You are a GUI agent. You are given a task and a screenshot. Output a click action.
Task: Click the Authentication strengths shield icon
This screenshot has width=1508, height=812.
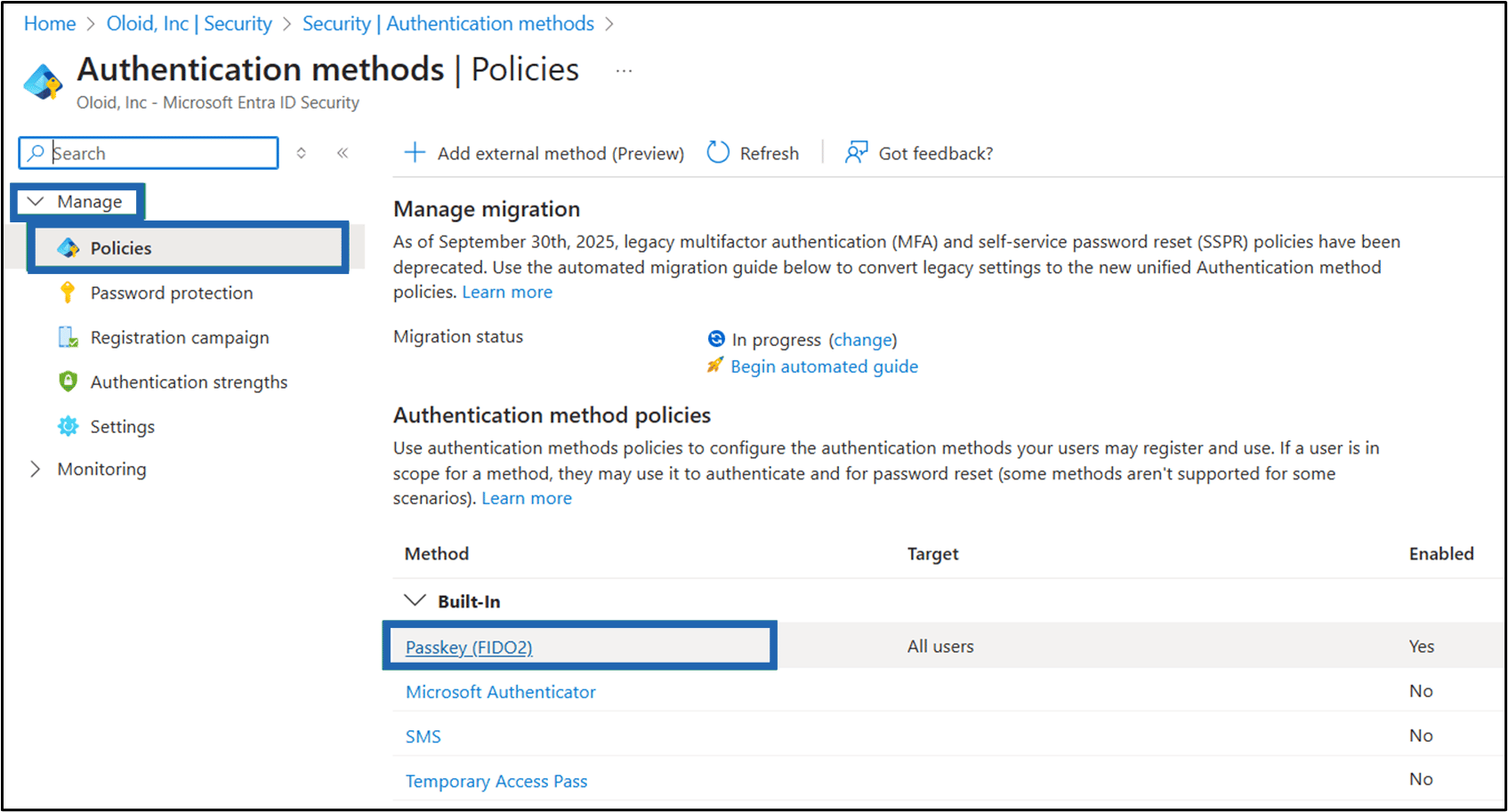[x=68, y=382]
